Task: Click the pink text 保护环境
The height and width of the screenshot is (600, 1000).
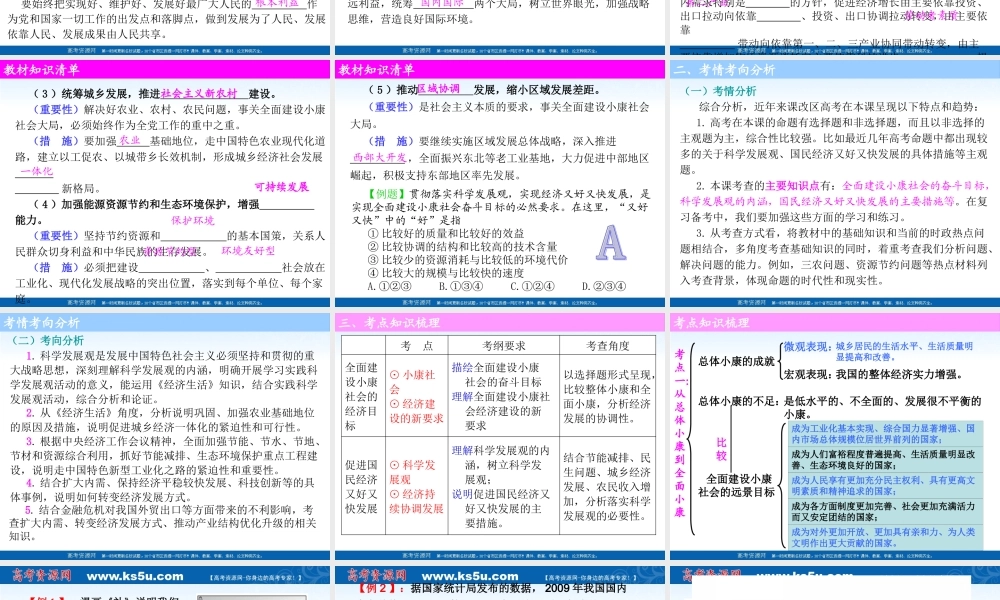Action: pyautogui.click(x=193, y=221)
